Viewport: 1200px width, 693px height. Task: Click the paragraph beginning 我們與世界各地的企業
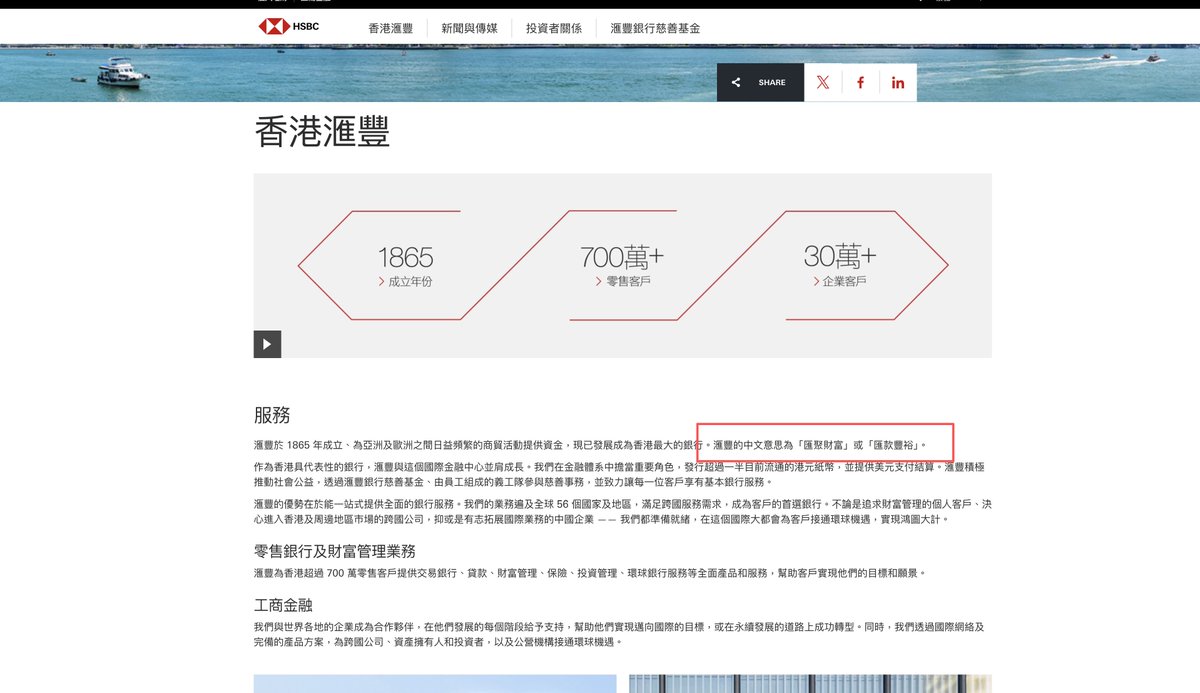pos(619,633)
